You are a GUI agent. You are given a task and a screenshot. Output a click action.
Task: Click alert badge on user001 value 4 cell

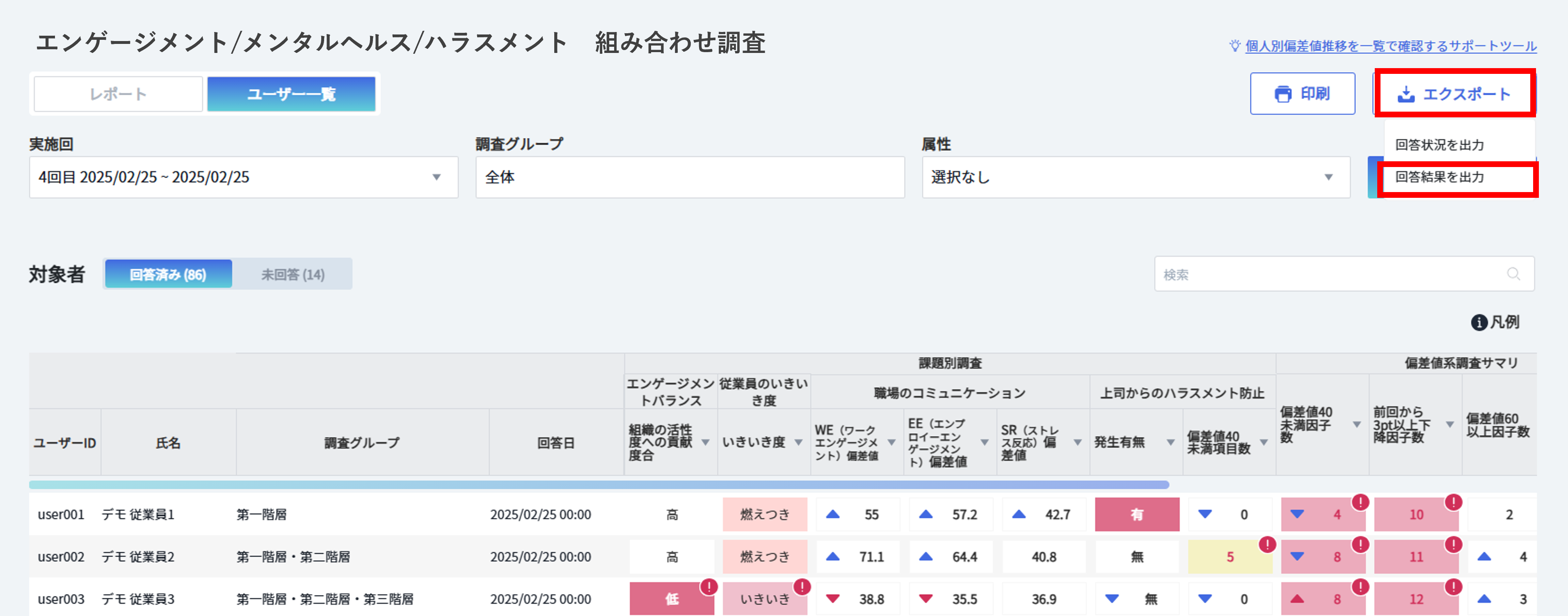[1360, 502]
